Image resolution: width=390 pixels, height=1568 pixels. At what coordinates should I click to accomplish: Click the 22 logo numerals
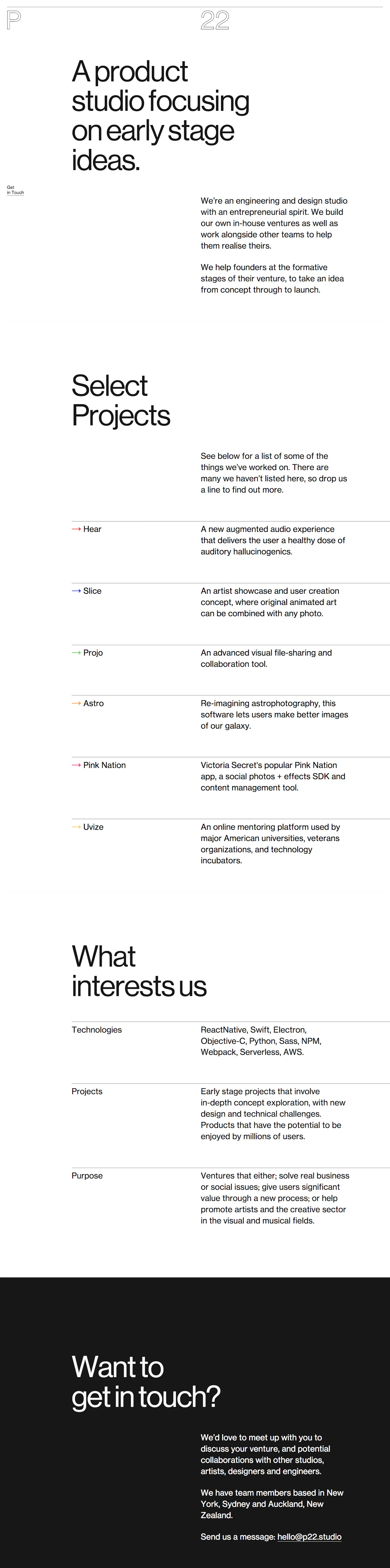pyautogui.click(x=215, y=21)
